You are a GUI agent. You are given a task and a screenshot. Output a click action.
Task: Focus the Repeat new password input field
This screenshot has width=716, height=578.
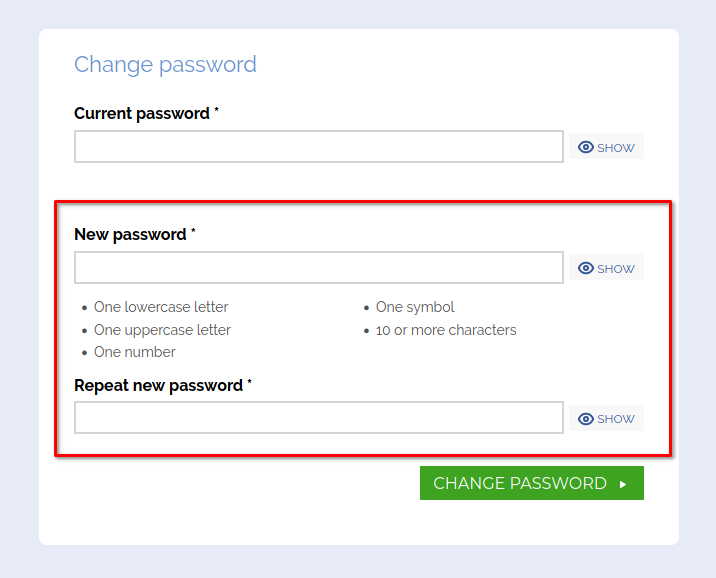click(x=318, y=418)
